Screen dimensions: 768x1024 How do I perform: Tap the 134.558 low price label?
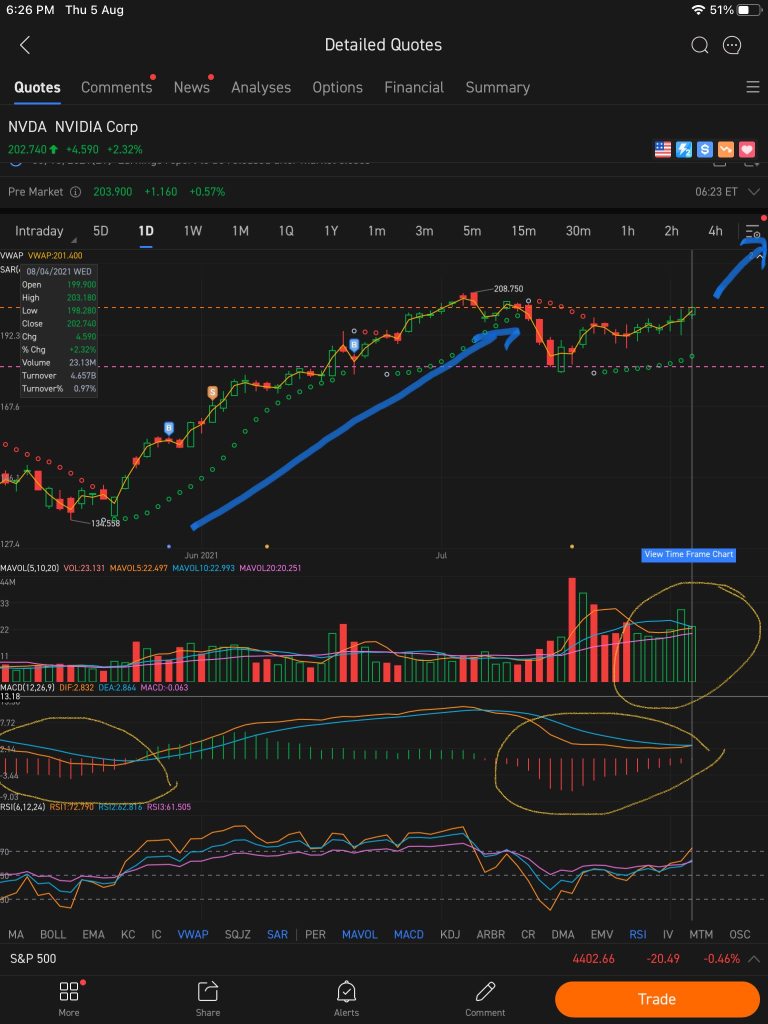[105, 523]
